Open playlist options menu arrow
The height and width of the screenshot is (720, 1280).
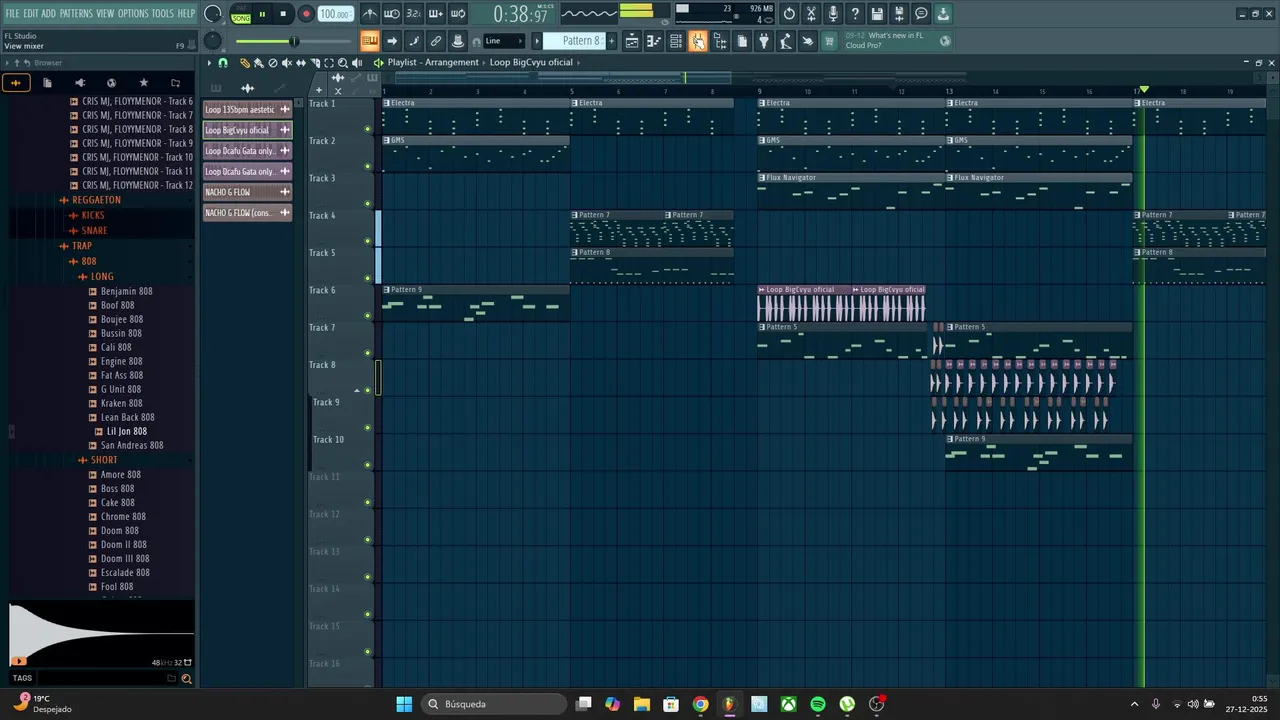coord(209,62)
